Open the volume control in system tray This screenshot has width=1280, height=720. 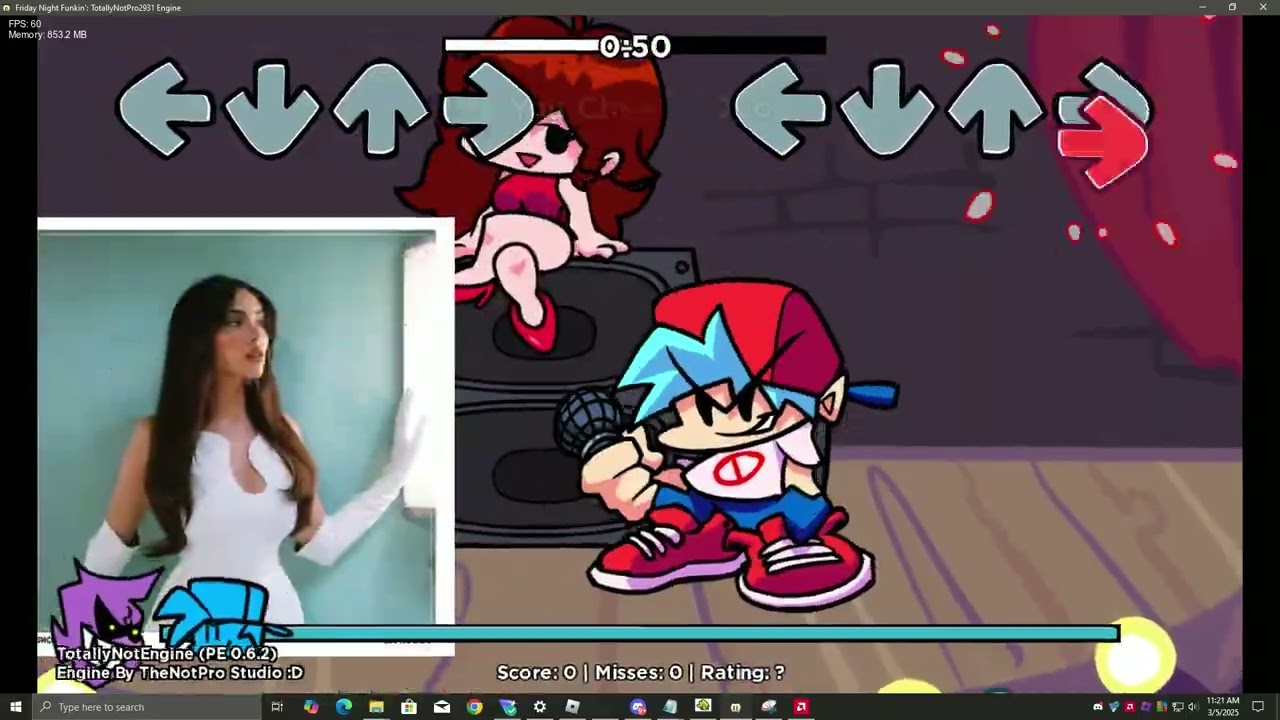1193,707
